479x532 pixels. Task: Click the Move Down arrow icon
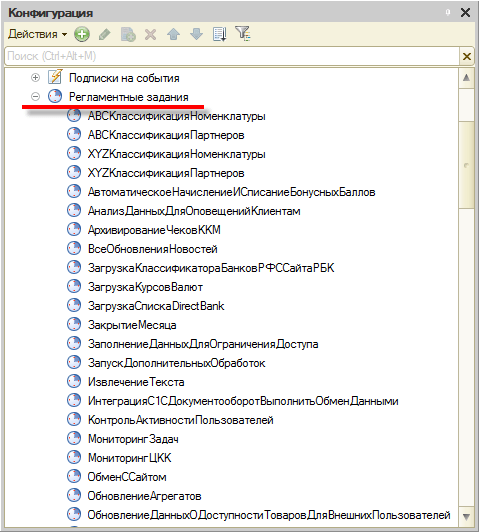pos(196,34)
